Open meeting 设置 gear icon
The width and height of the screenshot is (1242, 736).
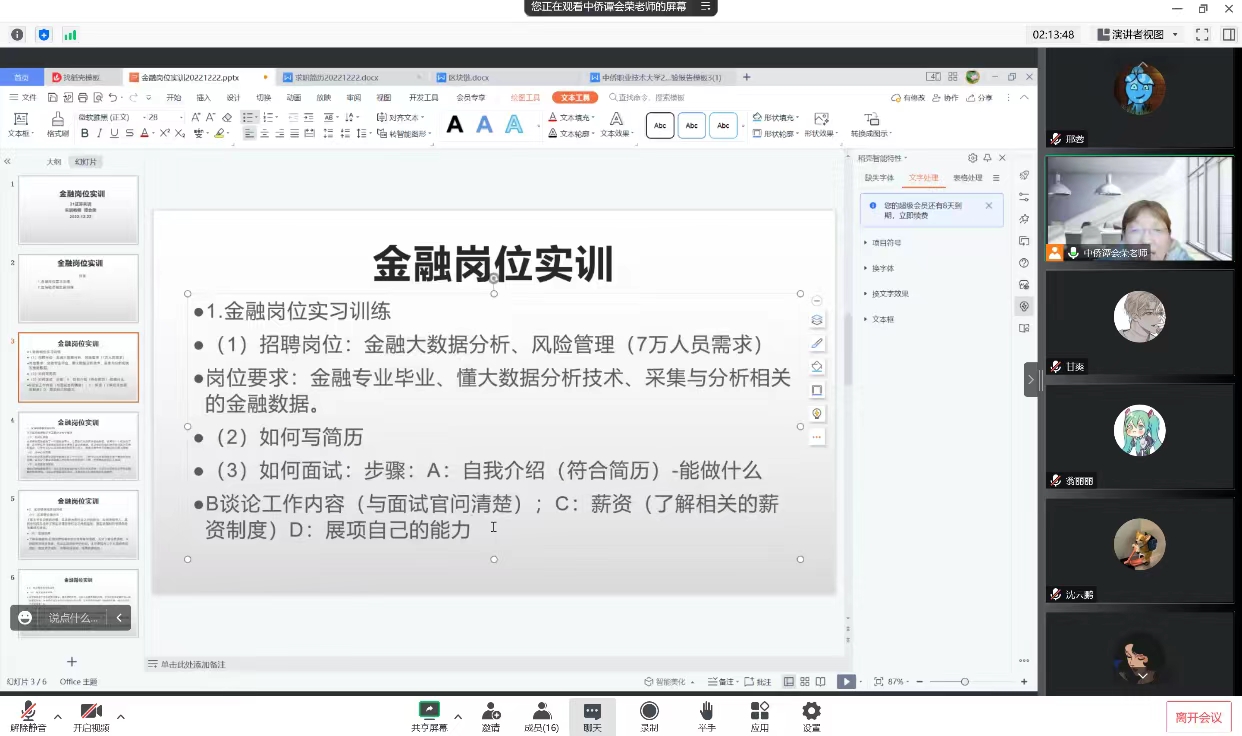click(811, 714)
